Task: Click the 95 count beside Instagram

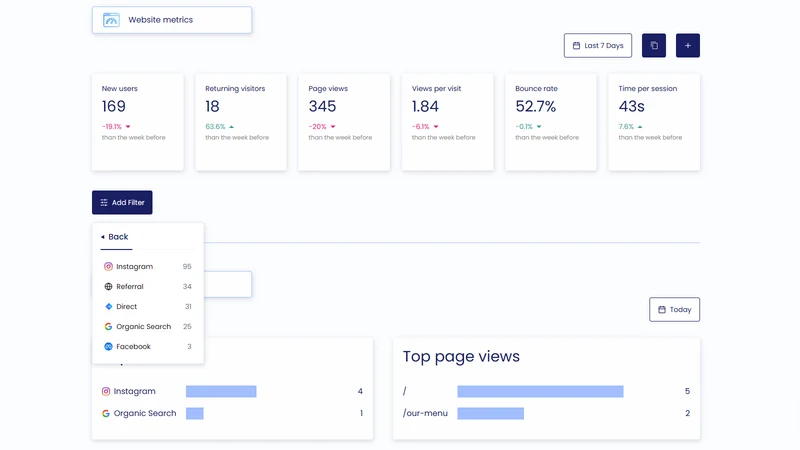Action: tap(187, 266)
